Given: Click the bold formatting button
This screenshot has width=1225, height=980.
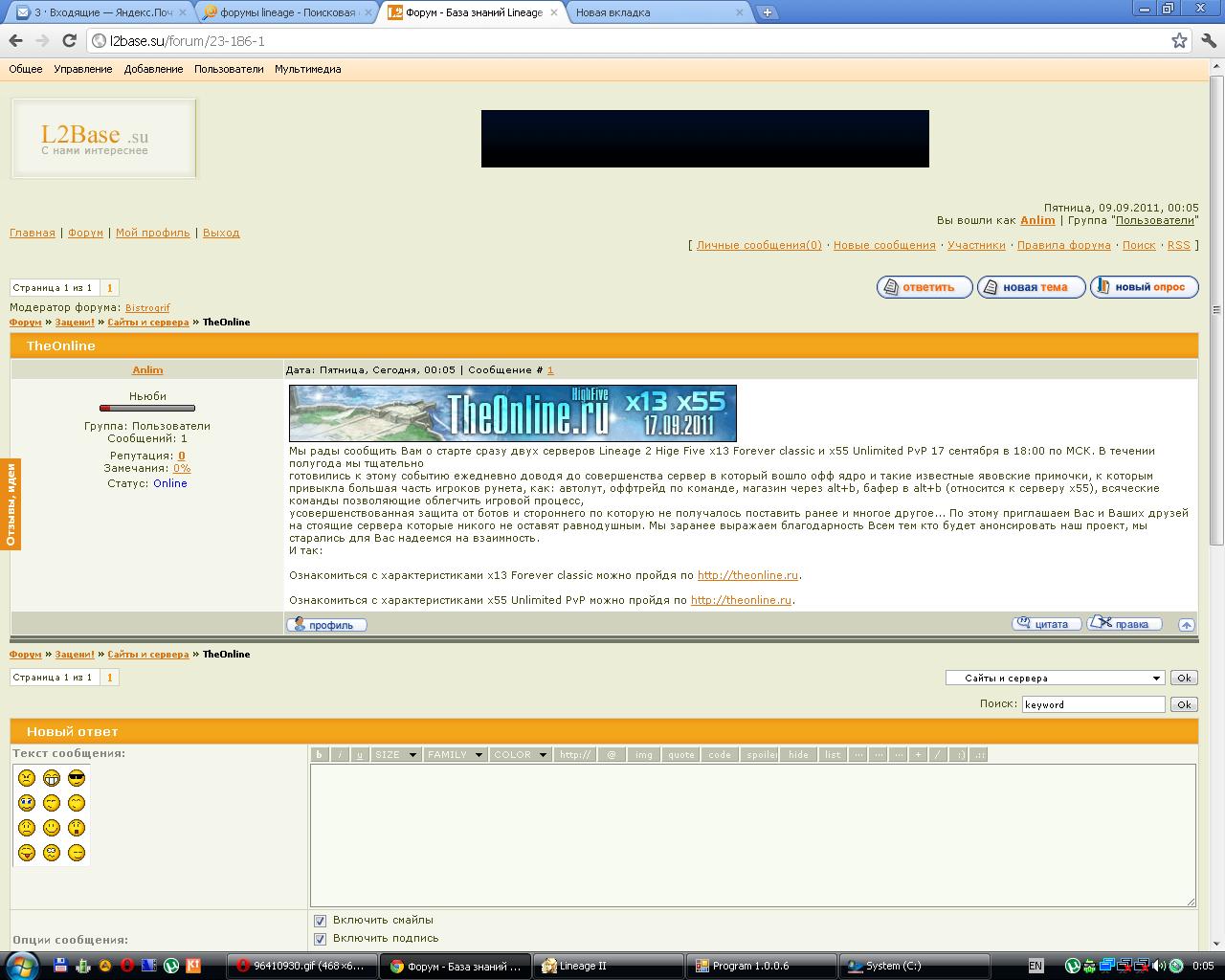Looking at the screenshot, I should click(320, 754).
